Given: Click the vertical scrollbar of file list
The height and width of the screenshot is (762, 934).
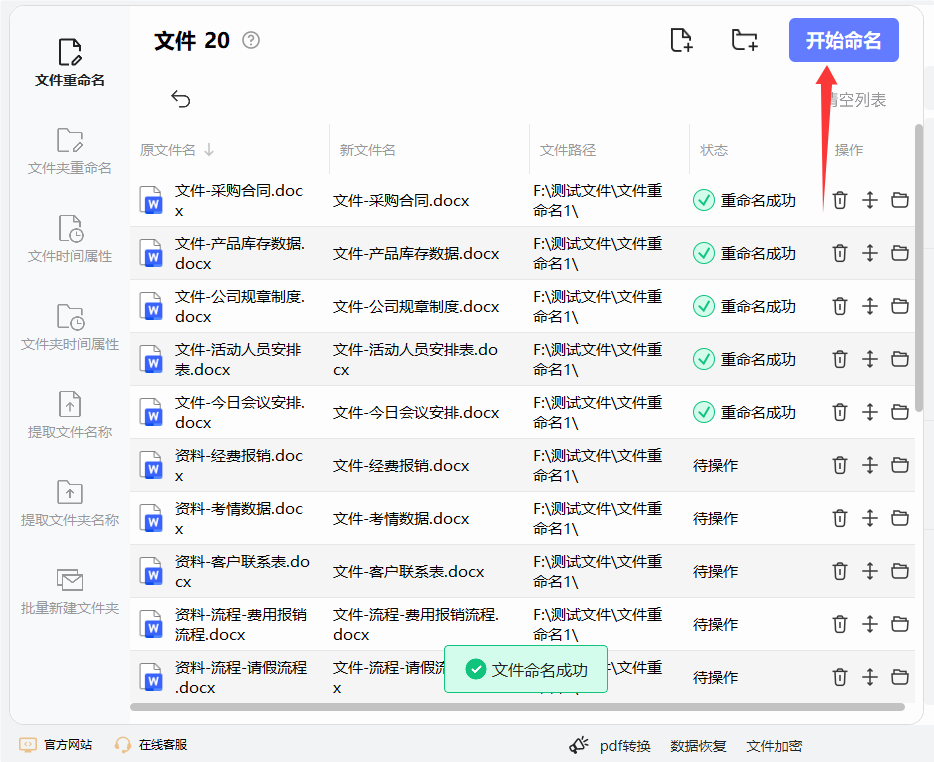Looking at the screenshot, I should tap(919, 268).
